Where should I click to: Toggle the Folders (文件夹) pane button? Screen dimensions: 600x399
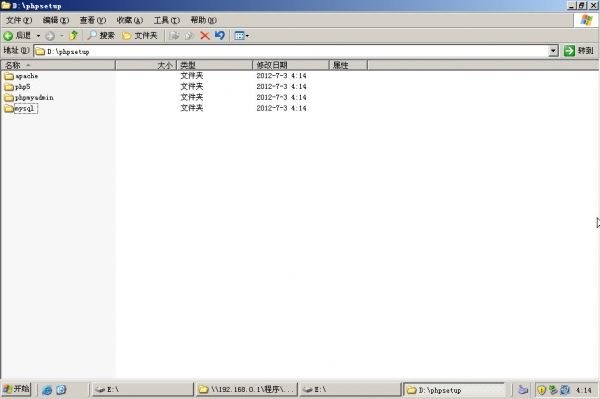click(x=140, y=36)
